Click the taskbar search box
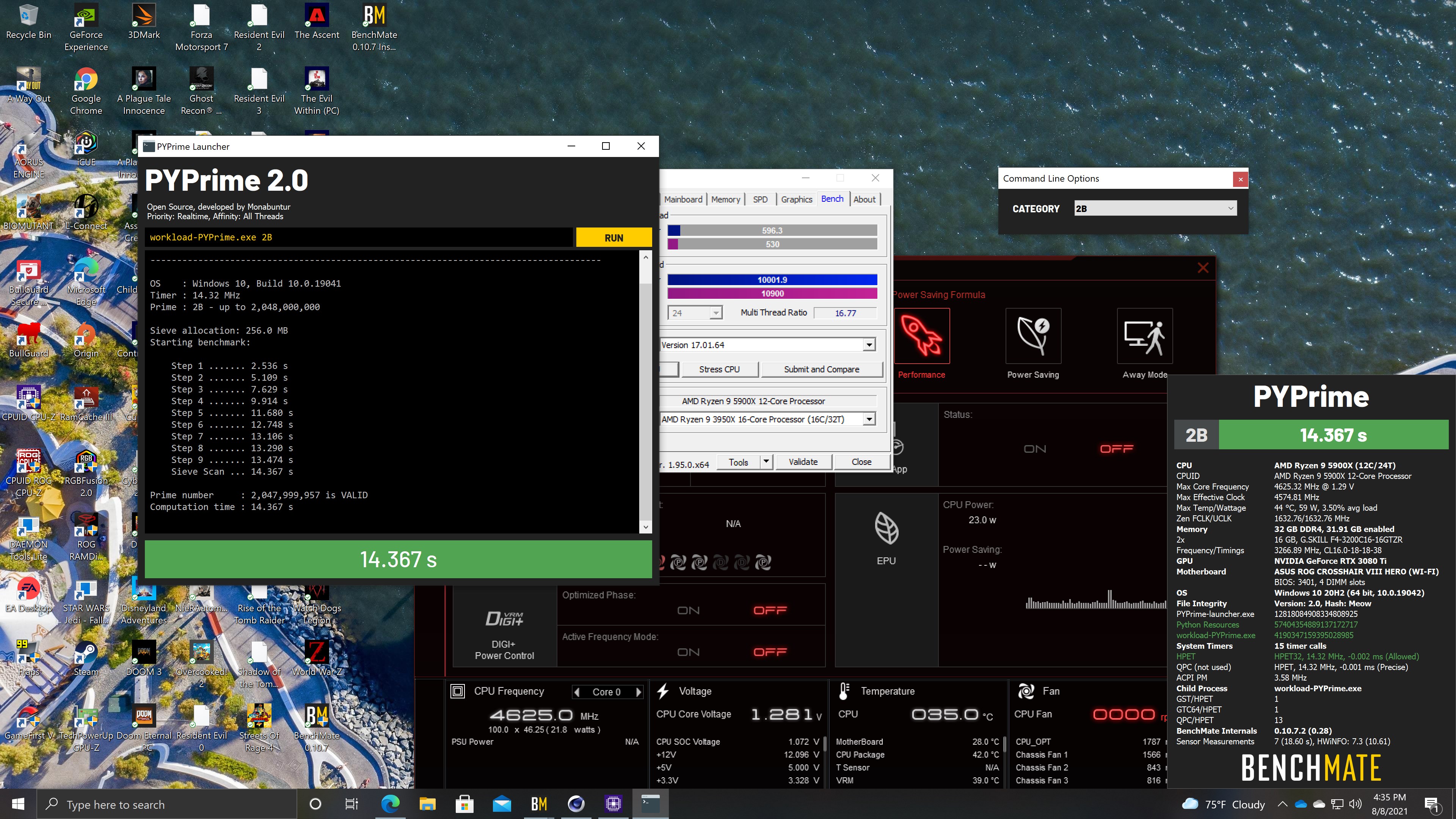This screenshot has height=819, width=1456. coord(167,804)
